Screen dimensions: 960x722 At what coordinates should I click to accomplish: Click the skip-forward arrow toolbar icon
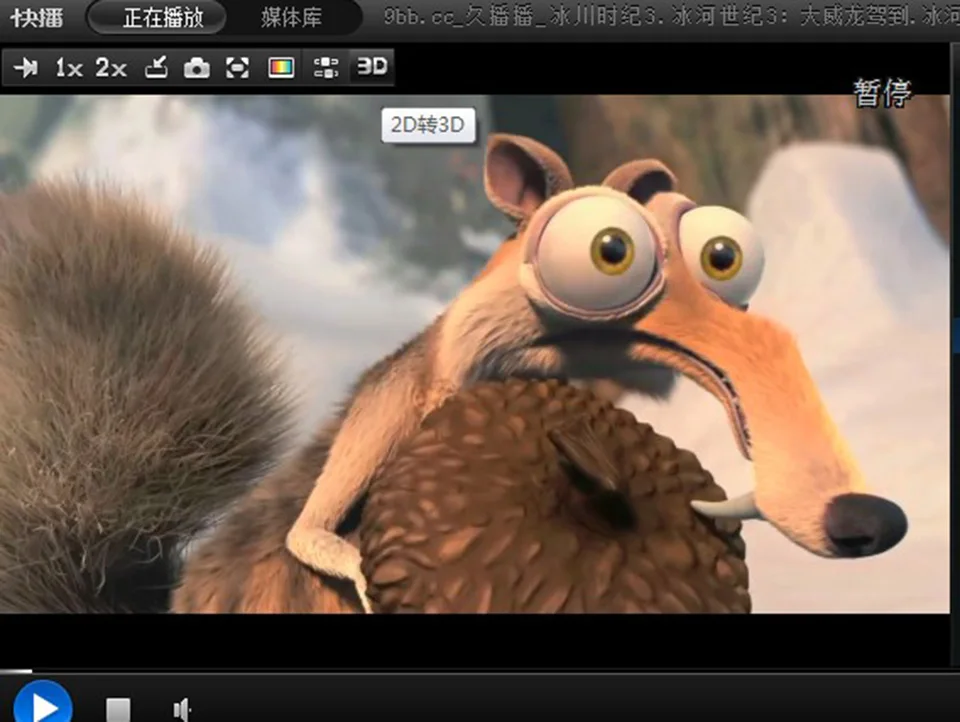tap(26, 67)
